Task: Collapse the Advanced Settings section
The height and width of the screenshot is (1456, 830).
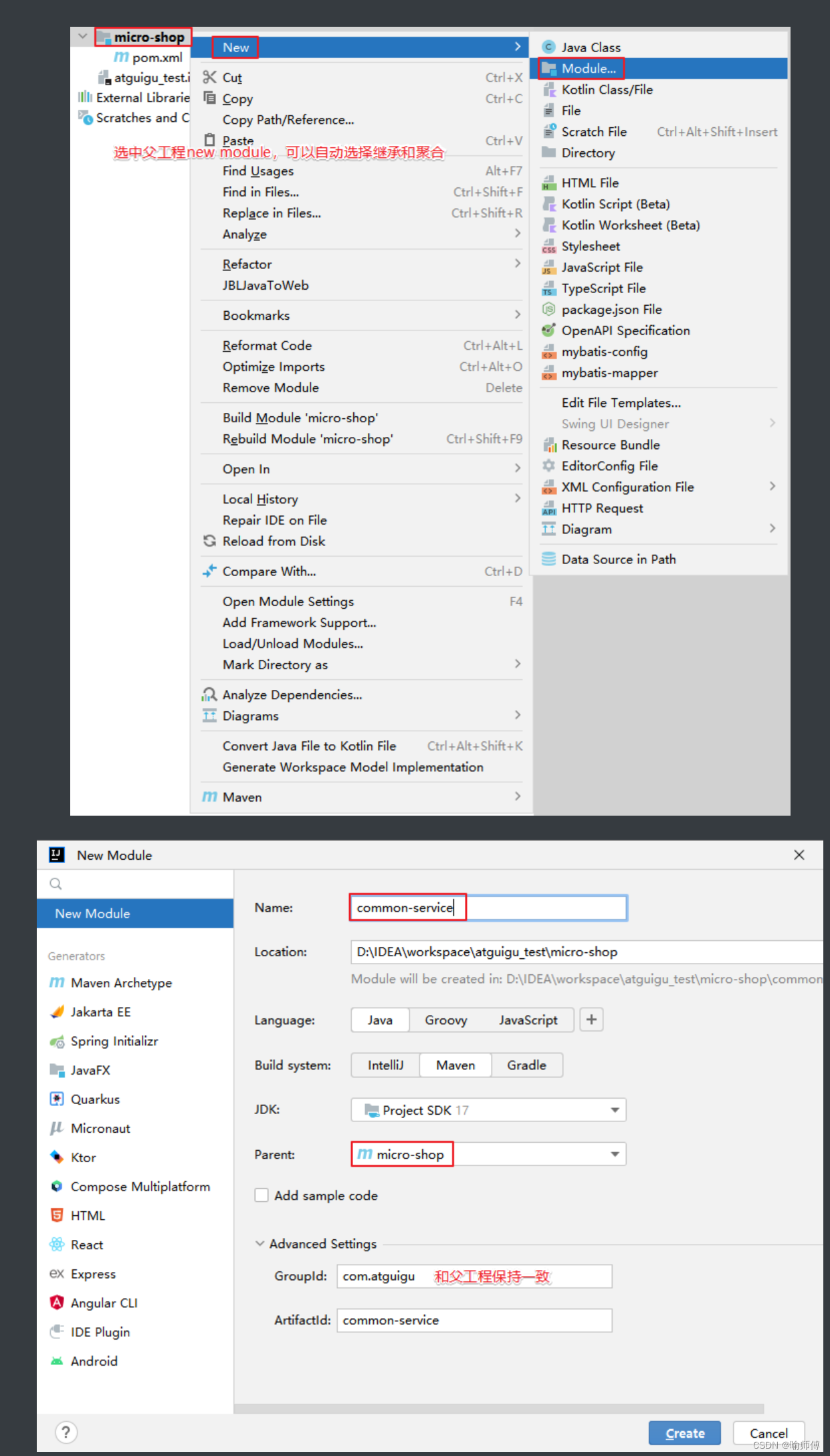Action: coord(260,1243)
